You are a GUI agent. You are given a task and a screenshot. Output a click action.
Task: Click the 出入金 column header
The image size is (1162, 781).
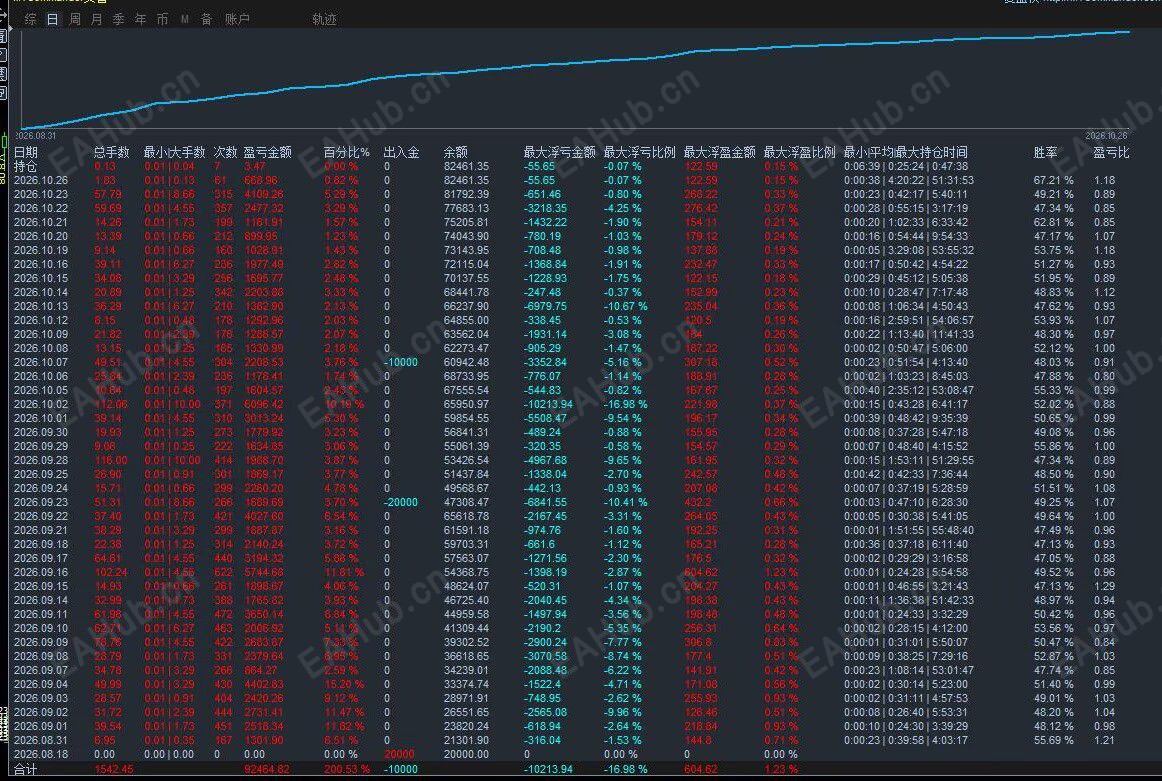click(402, 152)
